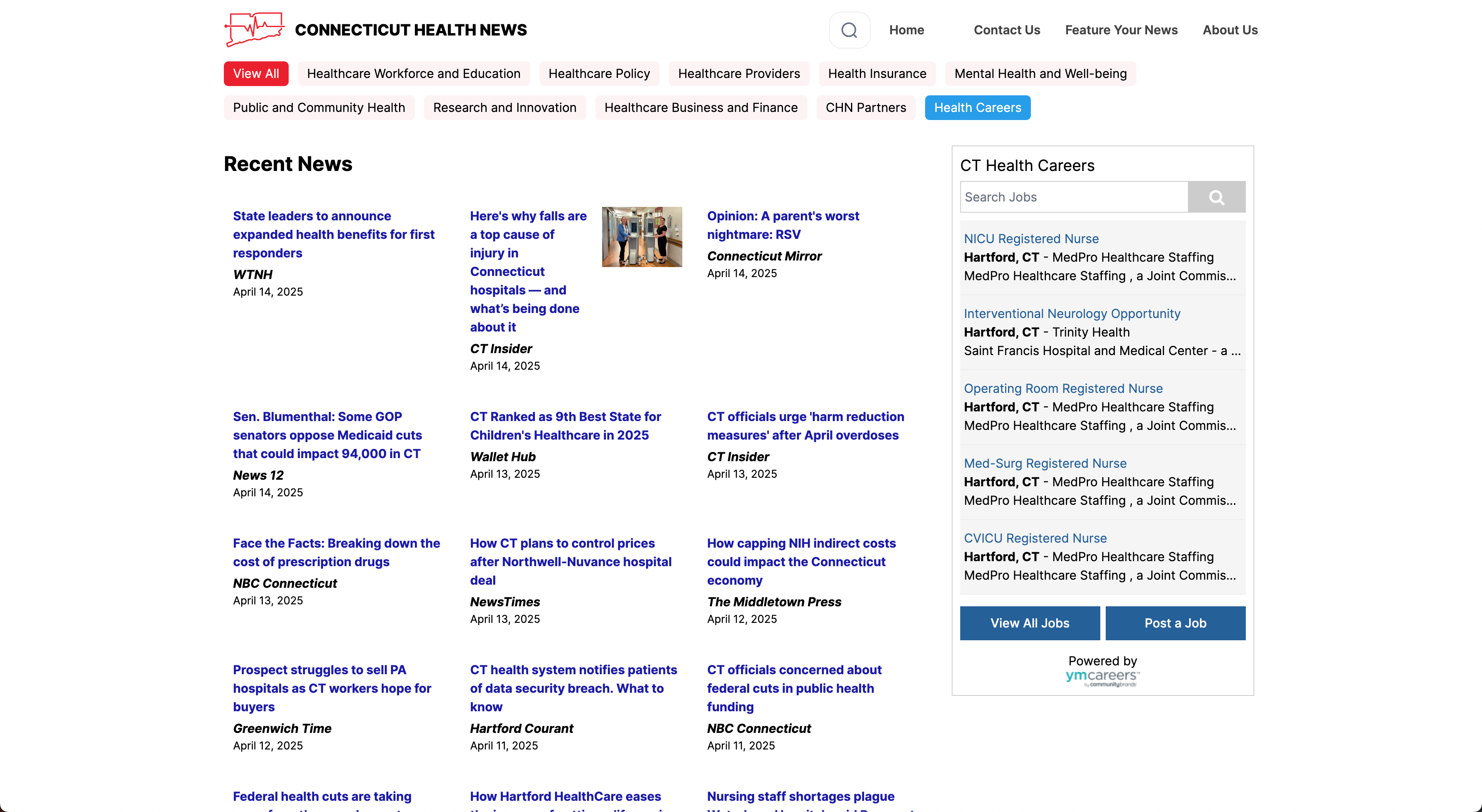The width and height of the screenshot is (1482, 812).
Task: Click into the Search Jobs field
Action: (x=1074, y=197)
